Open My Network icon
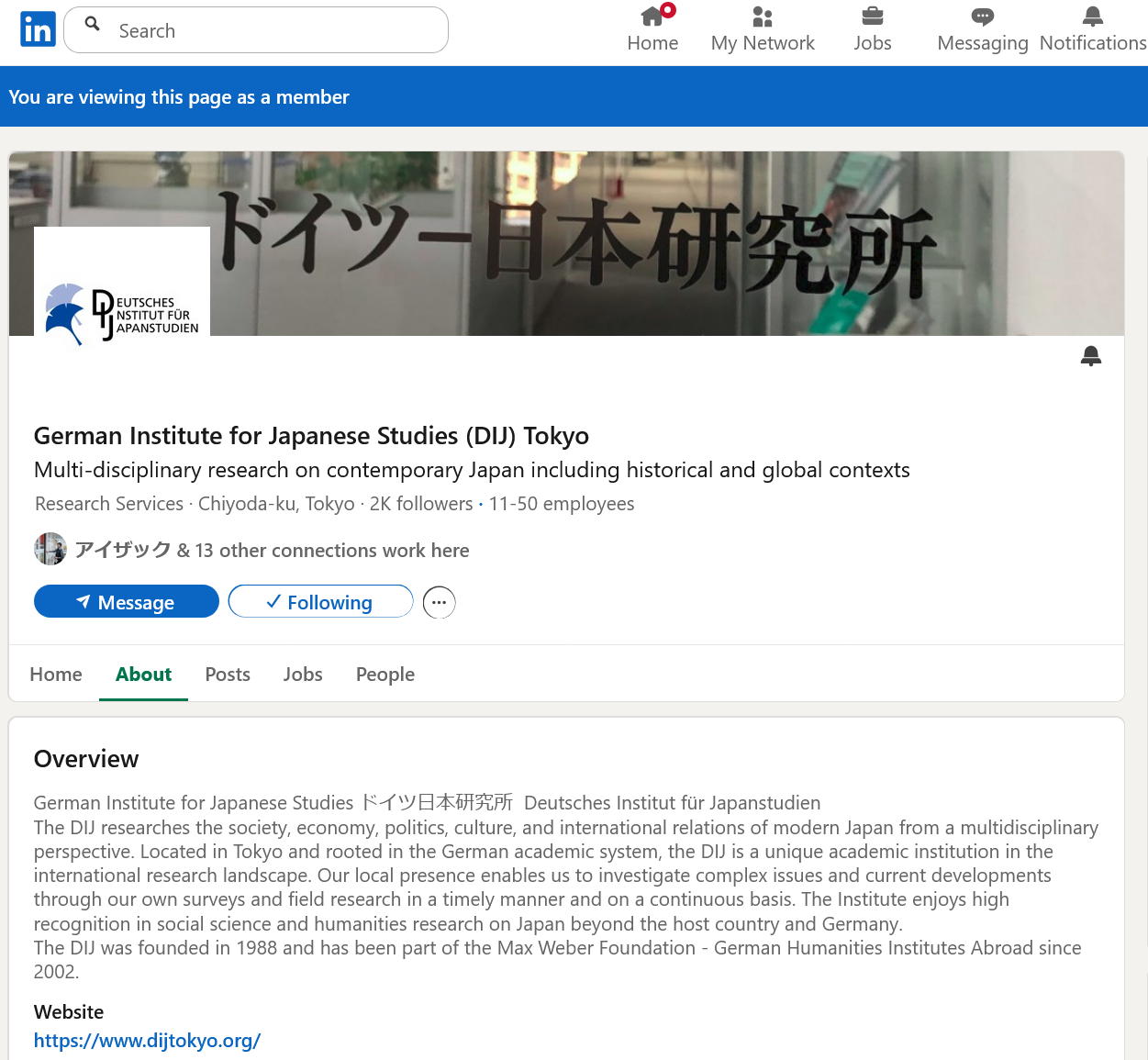 pos(762,17)
